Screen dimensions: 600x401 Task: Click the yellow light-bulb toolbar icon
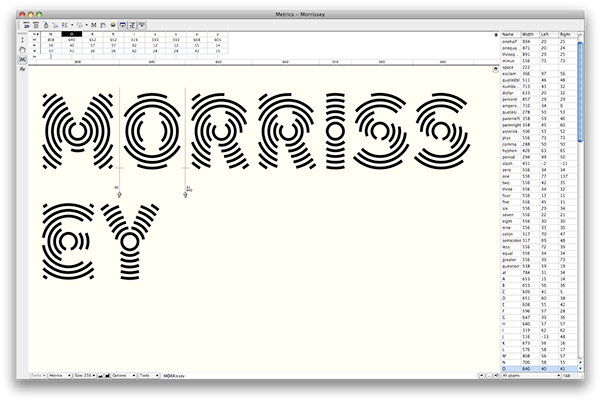(x=113, y=25)
